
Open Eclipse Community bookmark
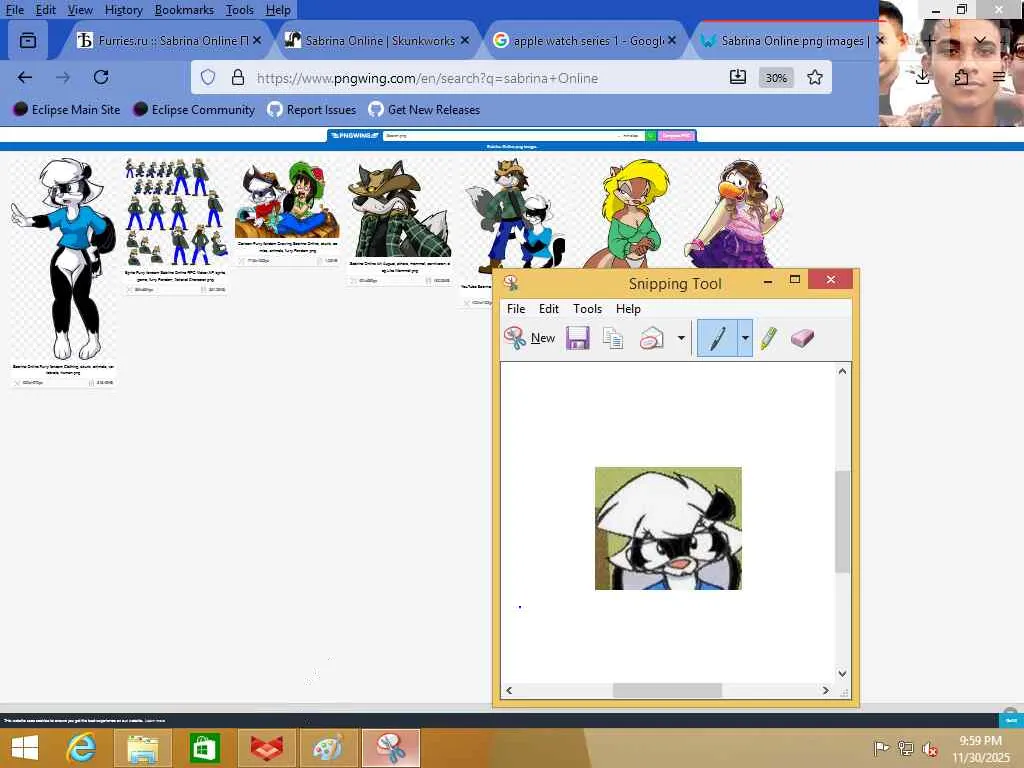194,110
